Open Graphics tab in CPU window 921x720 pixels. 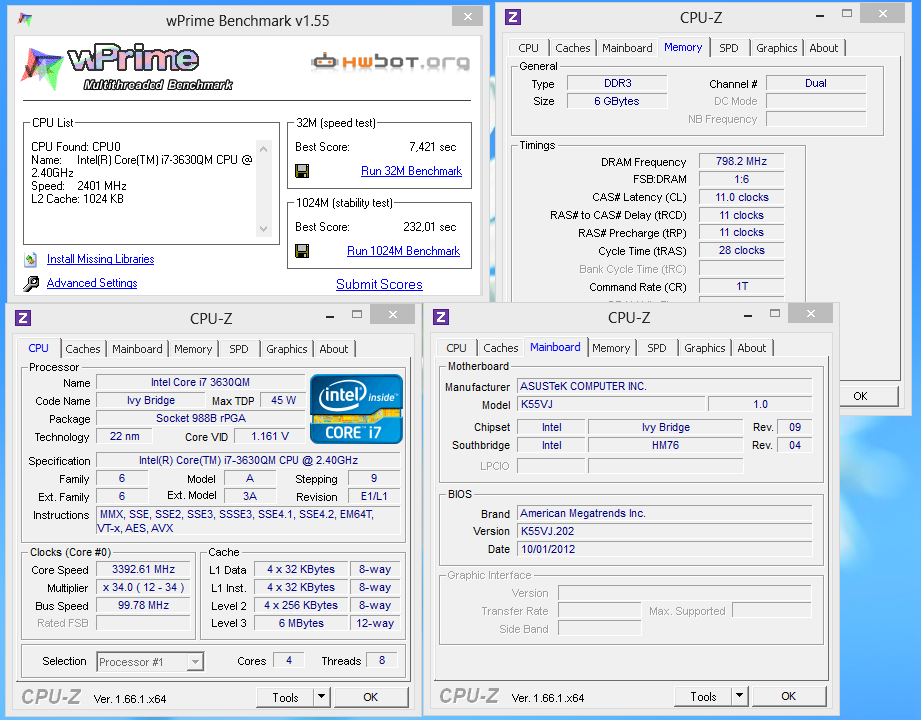click(x=287, y=349)
